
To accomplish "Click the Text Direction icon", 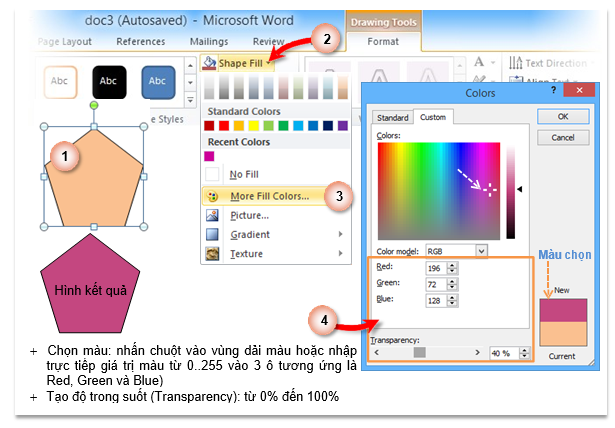I will click(516, 63).
